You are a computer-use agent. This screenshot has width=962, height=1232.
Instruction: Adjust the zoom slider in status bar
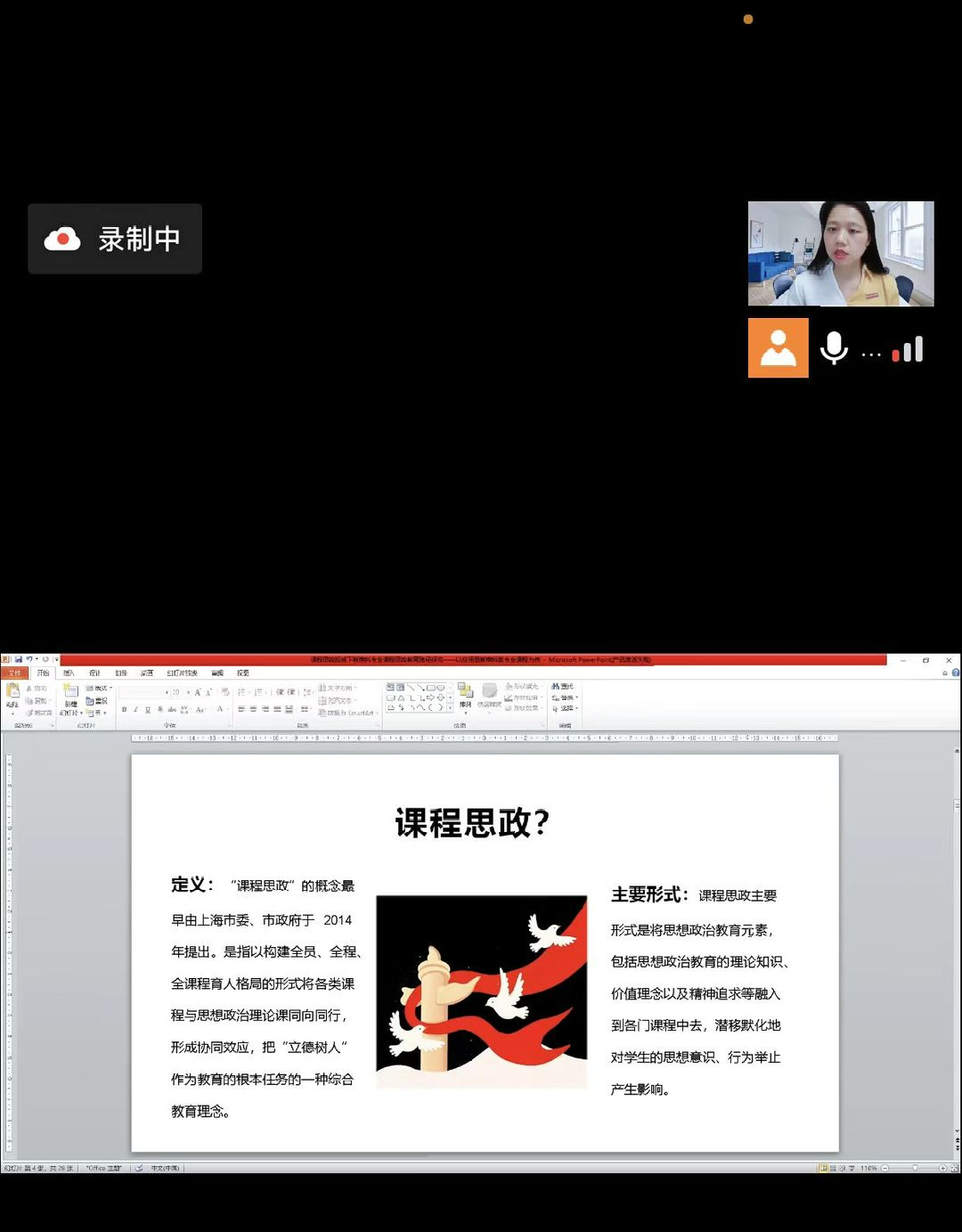click(x=914, y=1168)
